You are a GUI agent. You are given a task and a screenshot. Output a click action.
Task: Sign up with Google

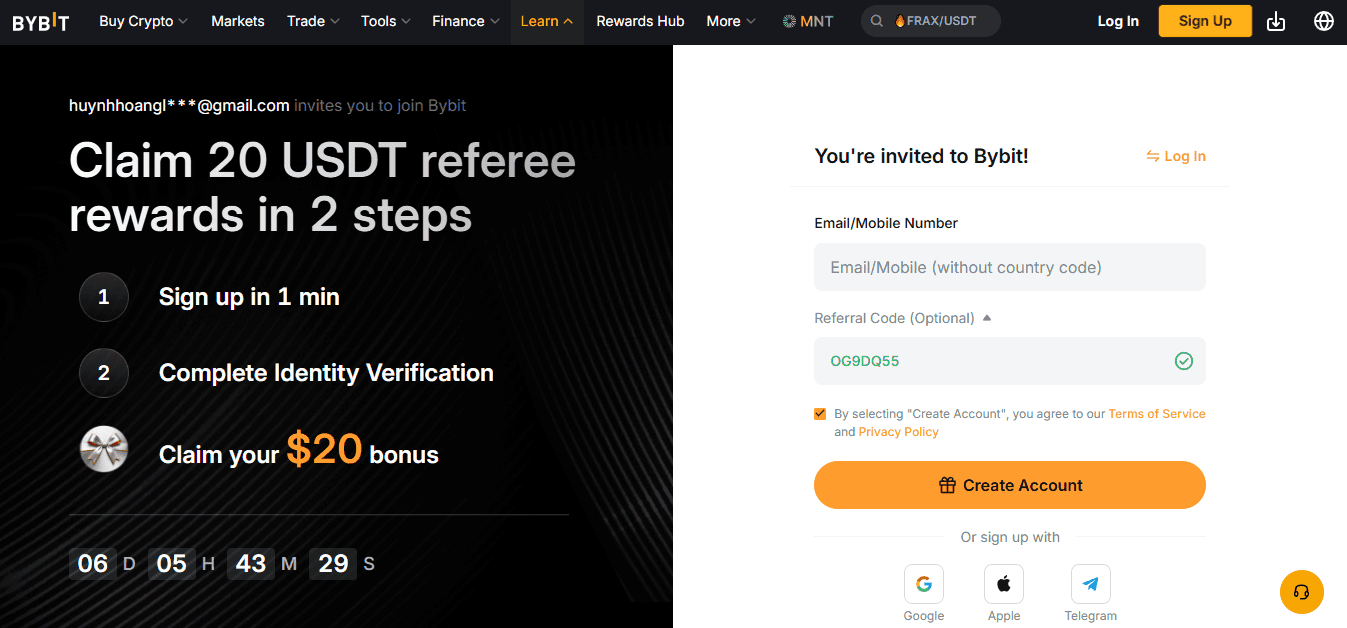923,583
